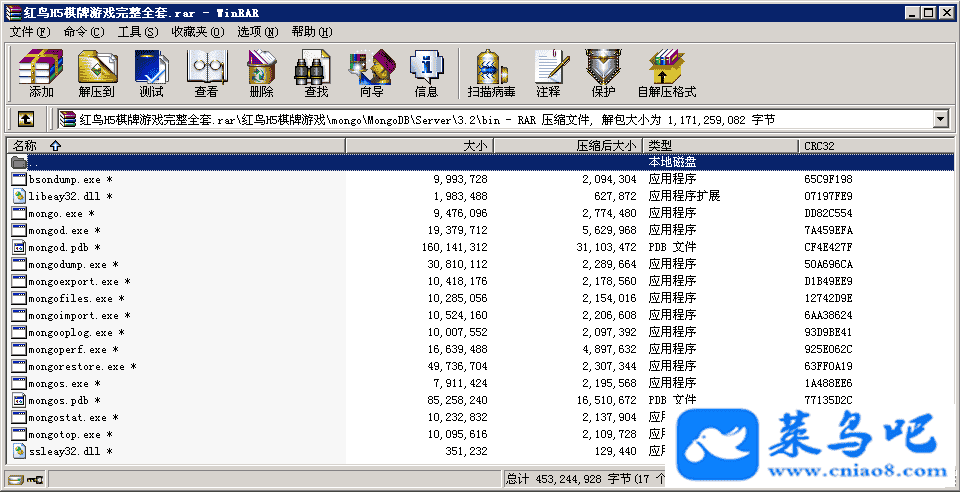Click '本地磁盘' type in parent row
The height and width of the screenshot is (492, 960).
click(x=672, y=162)
